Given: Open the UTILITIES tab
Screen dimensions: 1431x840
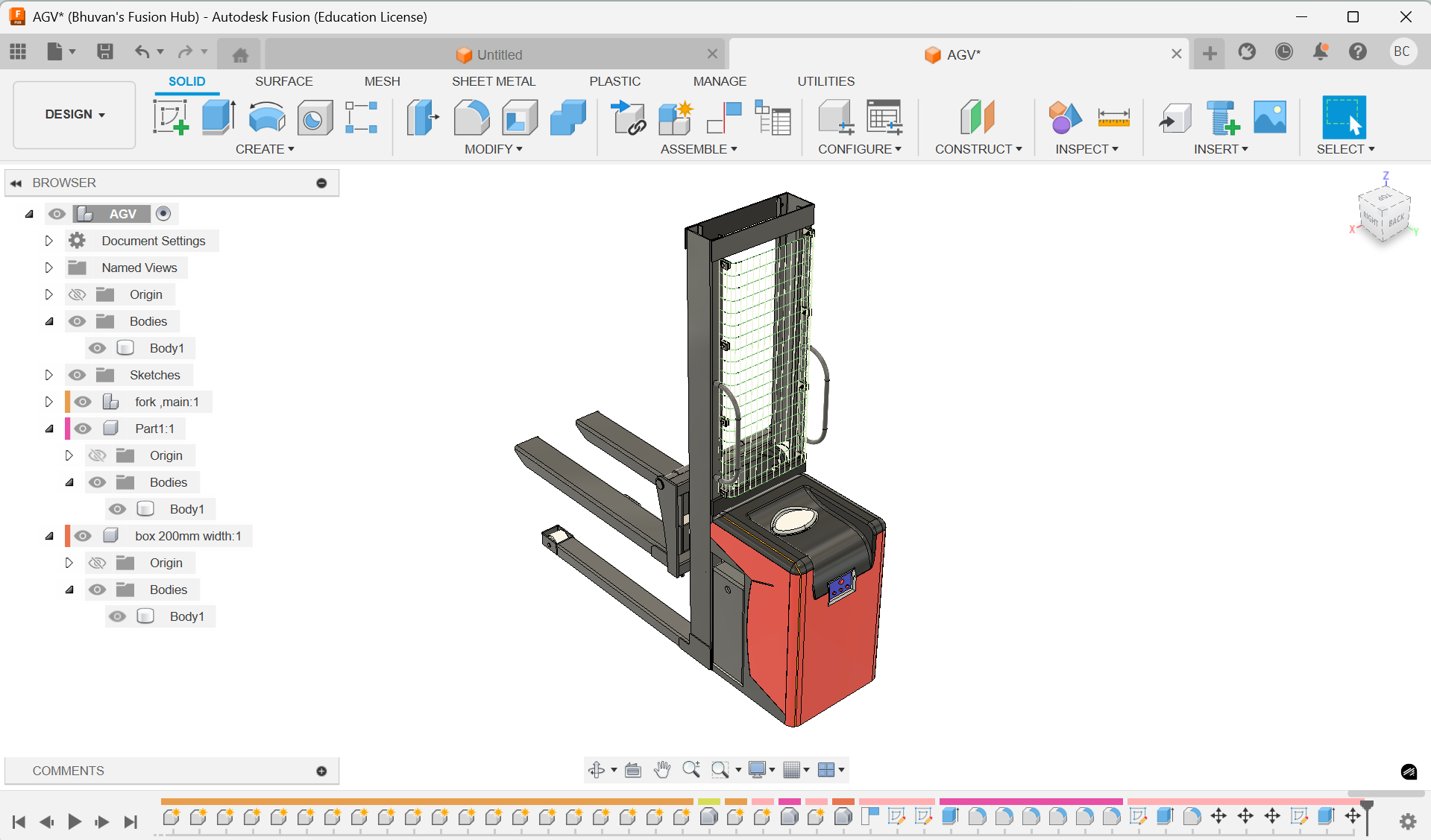Looking at the screenshot, I should [825, 81].
